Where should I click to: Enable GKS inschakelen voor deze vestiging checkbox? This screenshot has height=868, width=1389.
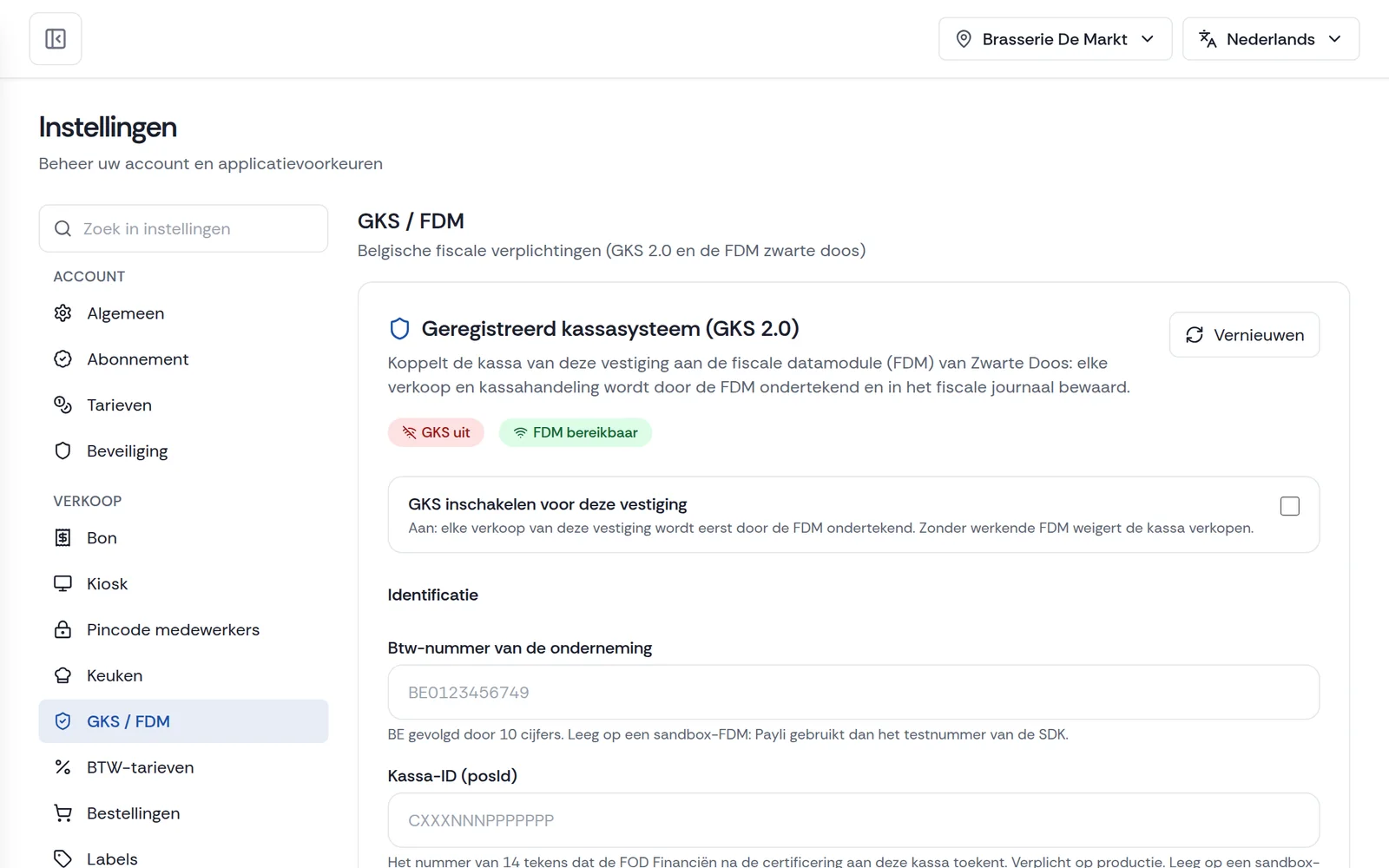[1290, 506]
